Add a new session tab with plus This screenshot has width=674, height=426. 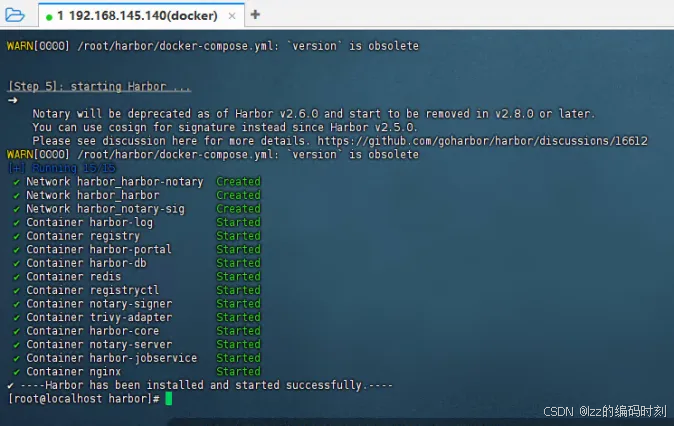pyautogui.click(x=255, y=15)
